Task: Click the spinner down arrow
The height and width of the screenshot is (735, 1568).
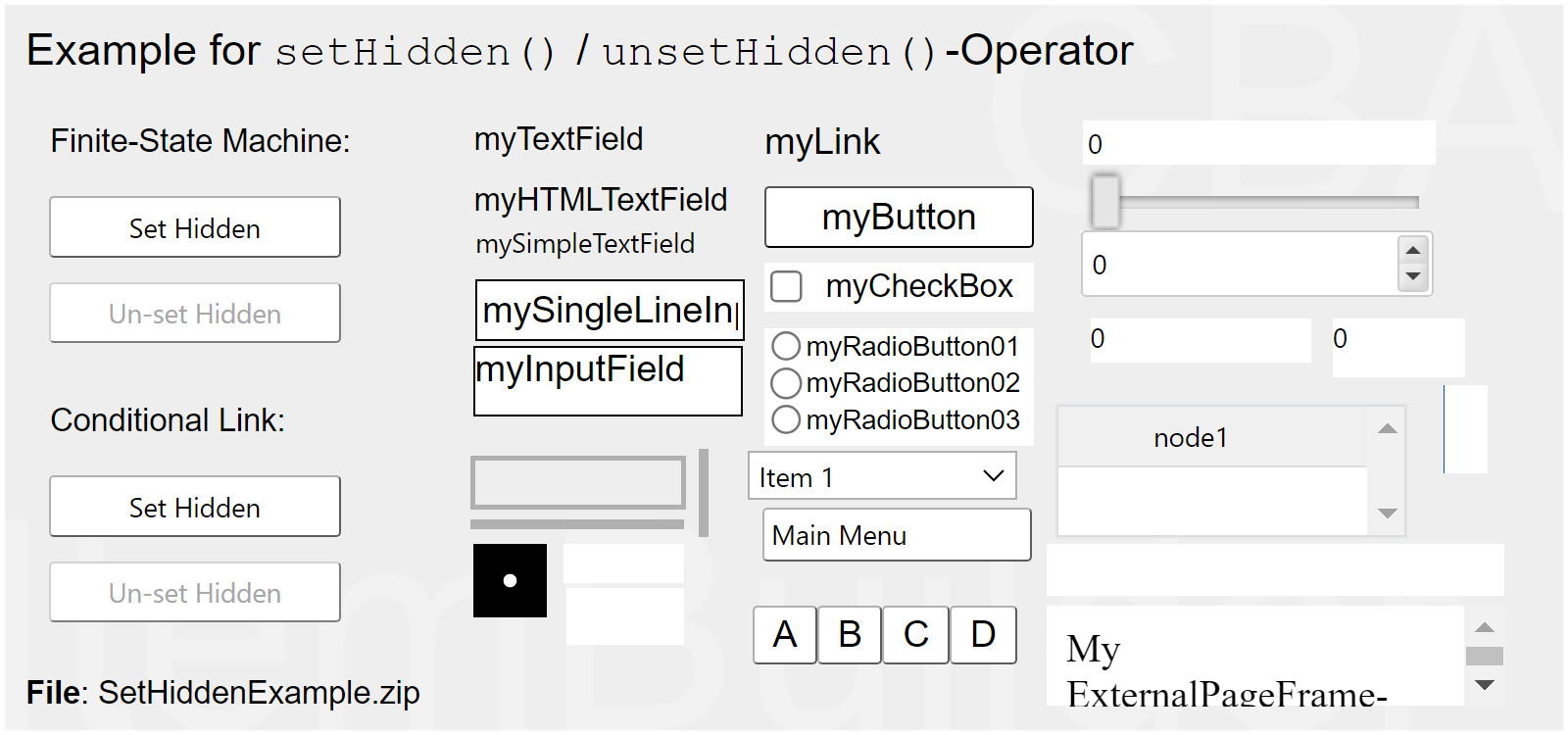Action: click(1412, 276)
